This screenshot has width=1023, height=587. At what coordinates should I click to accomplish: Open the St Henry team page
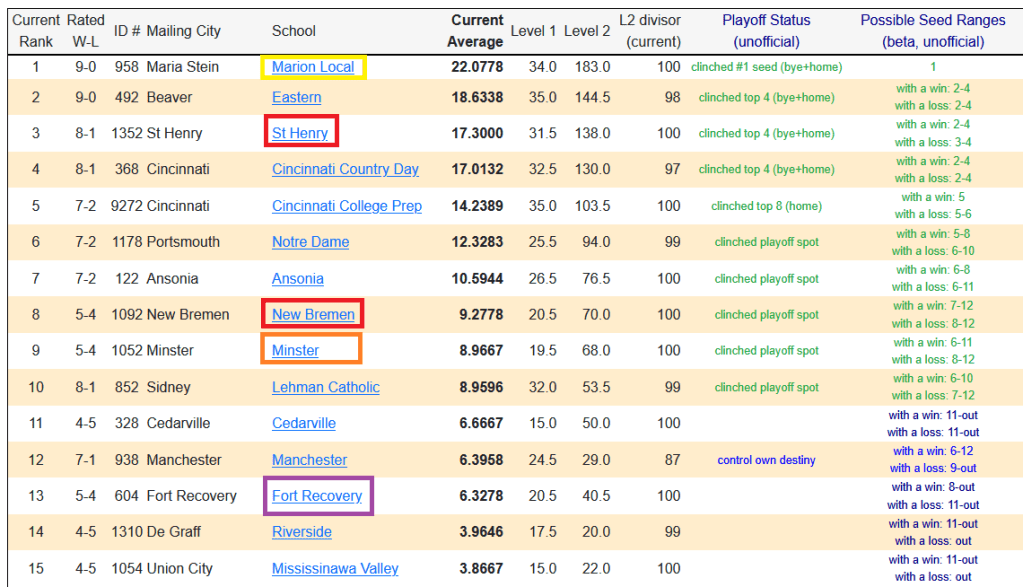pyautogui.click(x=300, y=133)
